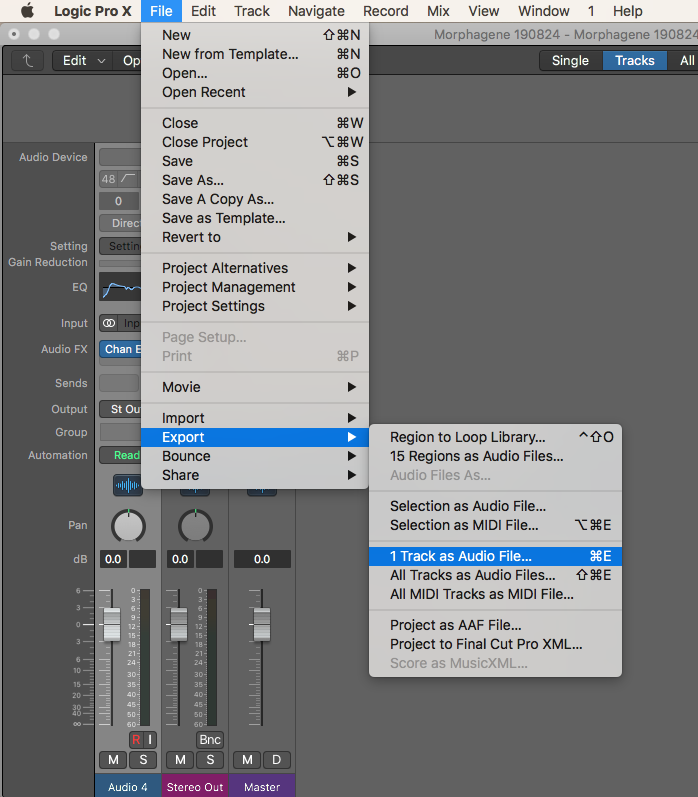Open the Navigate menu
Viewport: 698px width, 797px height.
coord(316,11)
